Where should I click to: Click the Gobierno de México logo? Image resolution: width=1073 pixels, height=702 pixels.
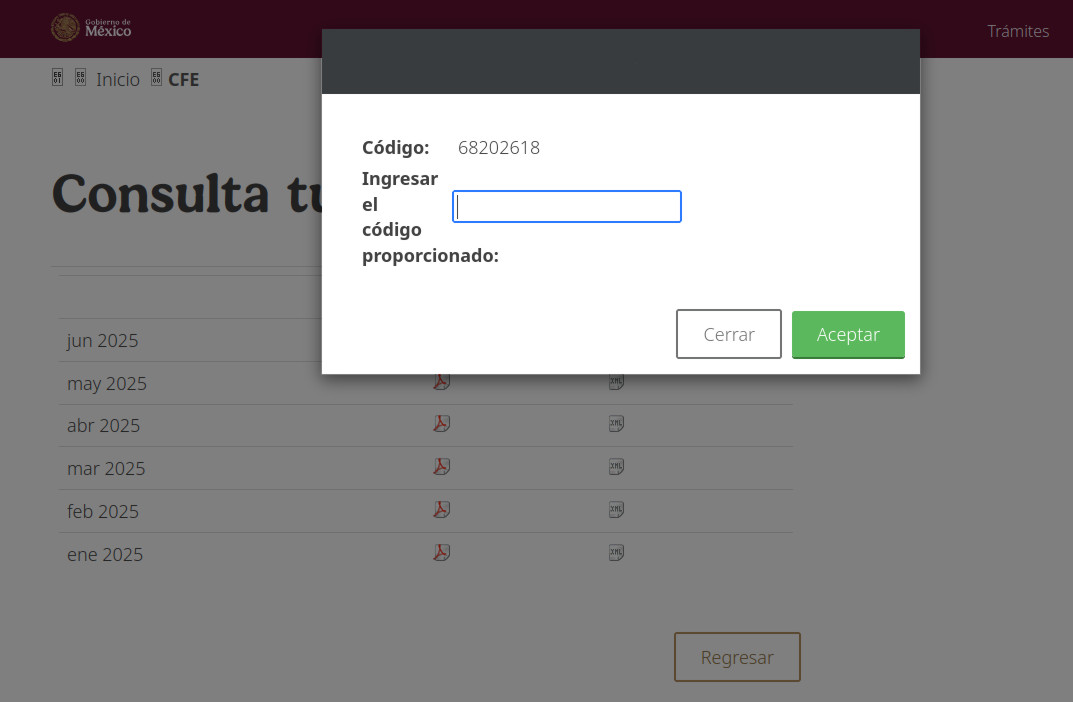click(x=91, y=28)
